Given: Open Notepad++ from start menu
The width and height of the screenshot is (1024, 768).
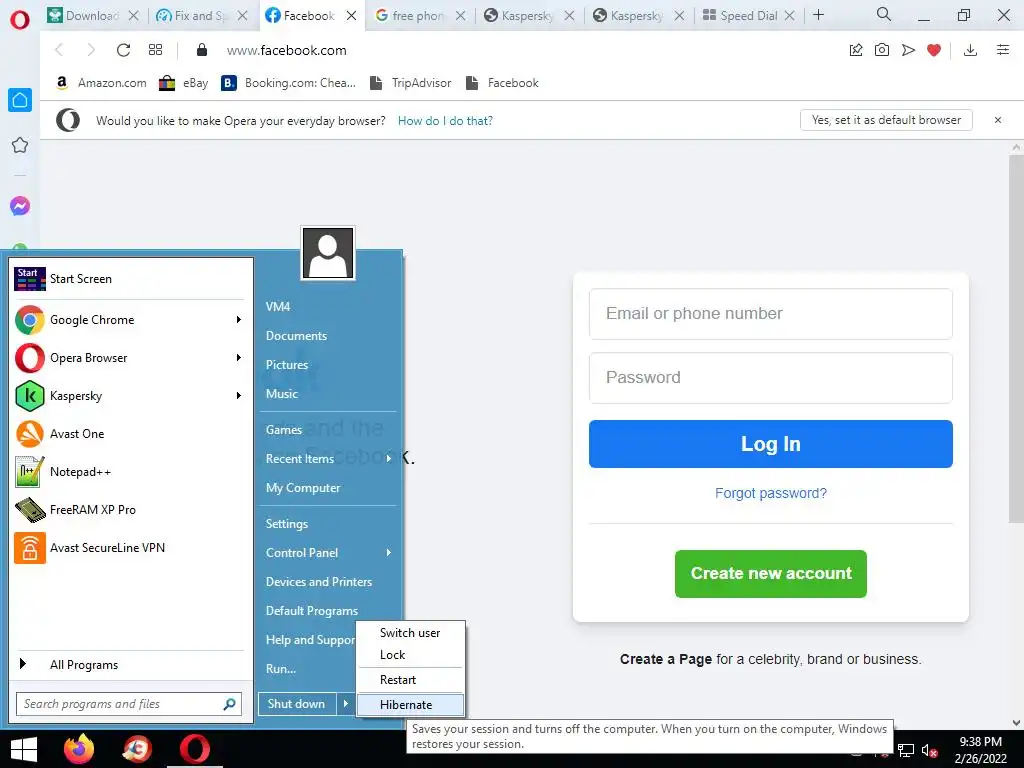Looking at the screenshot, I should [x=131, y=472].
